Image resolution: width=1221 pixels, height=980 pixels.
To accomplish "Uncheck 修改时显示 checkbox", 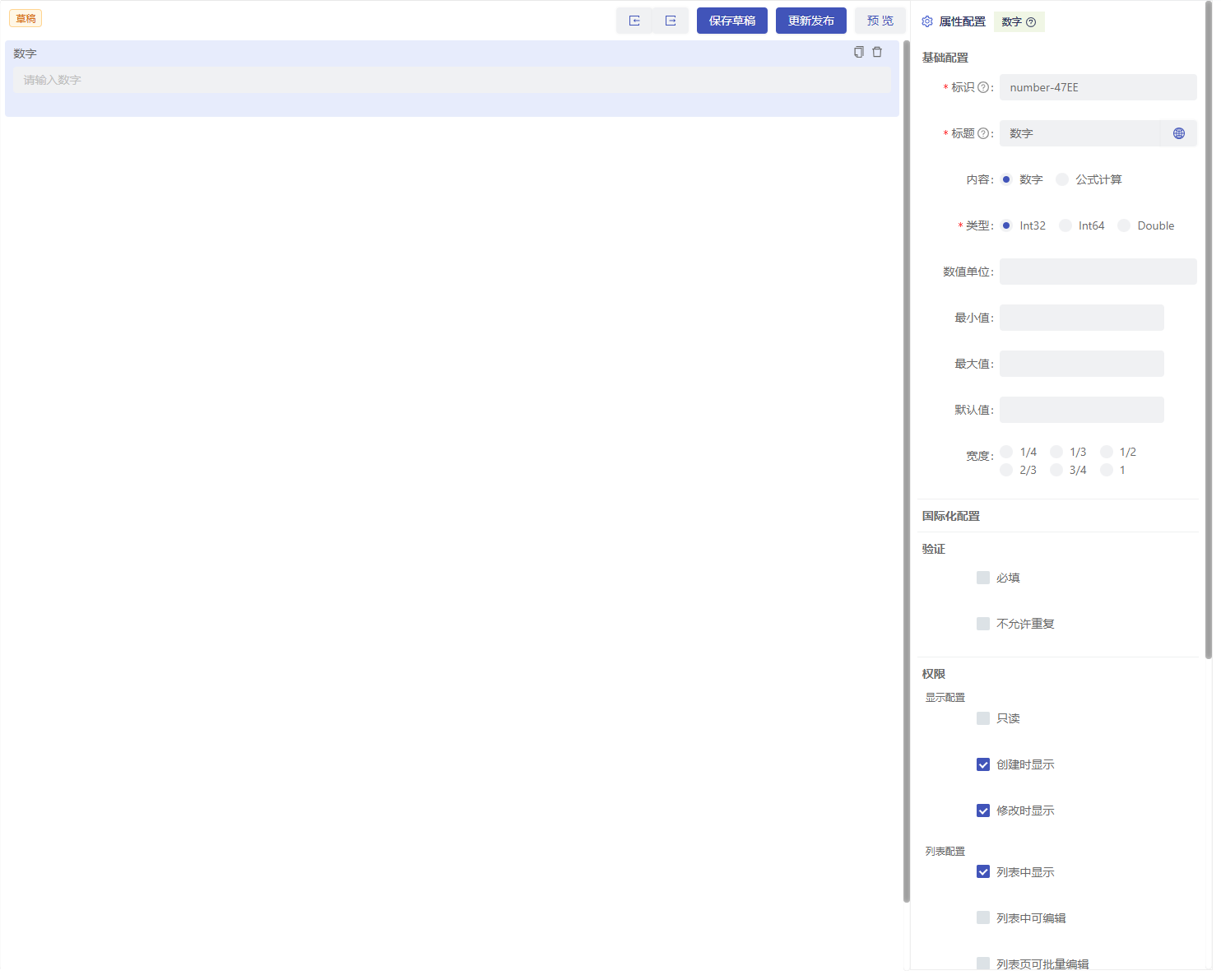I will [983, 810].
